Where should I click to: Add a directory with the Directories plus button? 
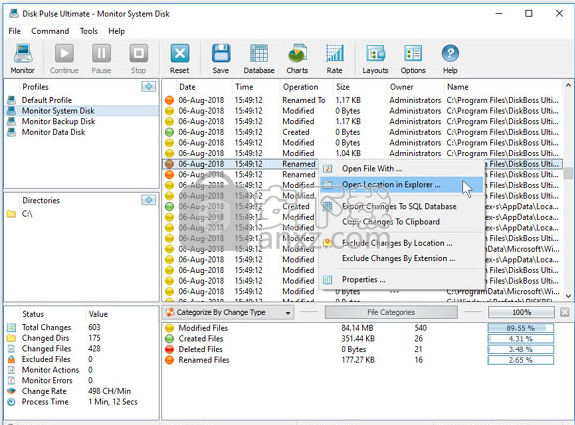tap(149, 200)
